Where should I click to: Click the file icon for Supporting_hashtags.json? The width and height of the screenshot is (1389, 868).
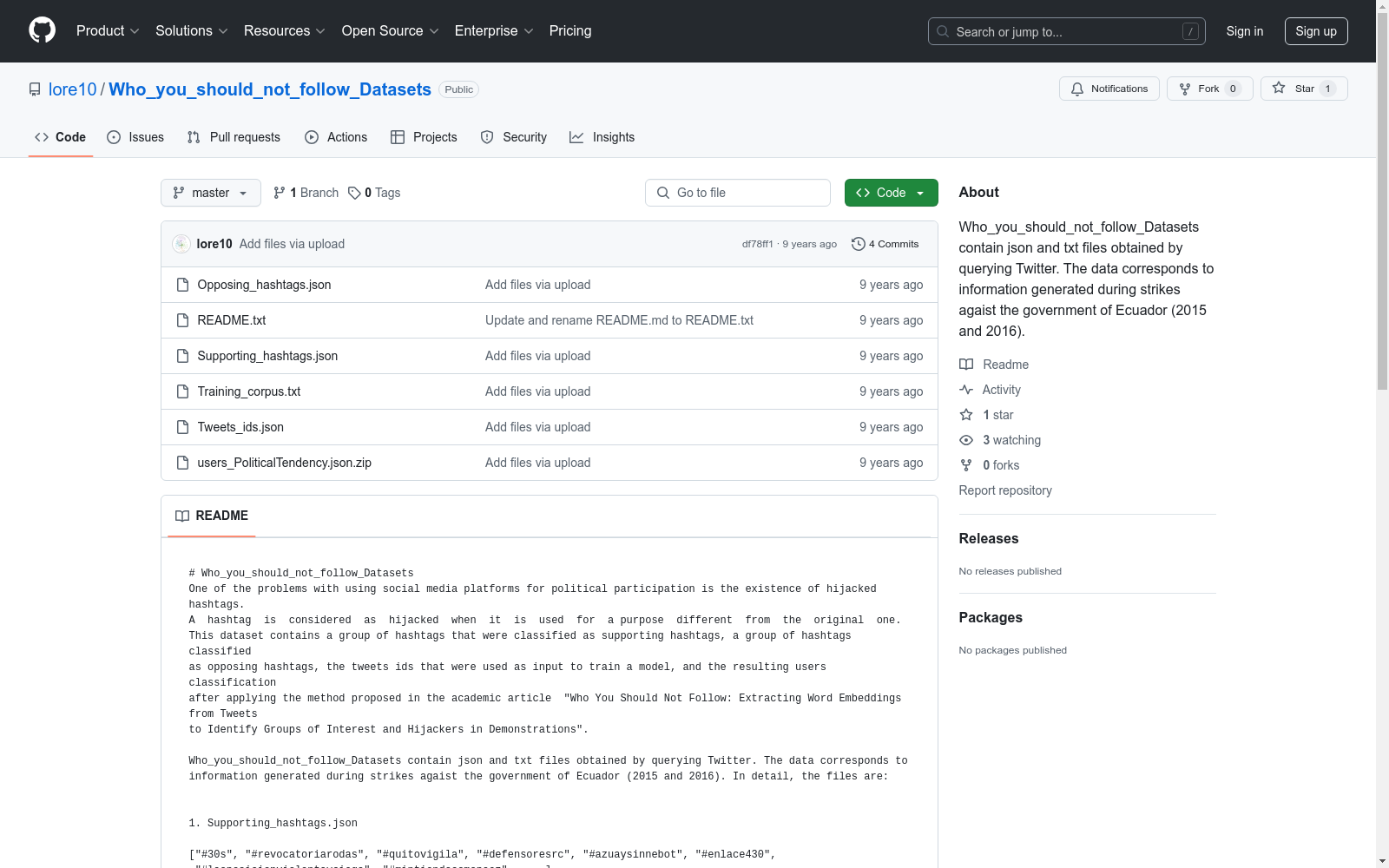[182, 356]
